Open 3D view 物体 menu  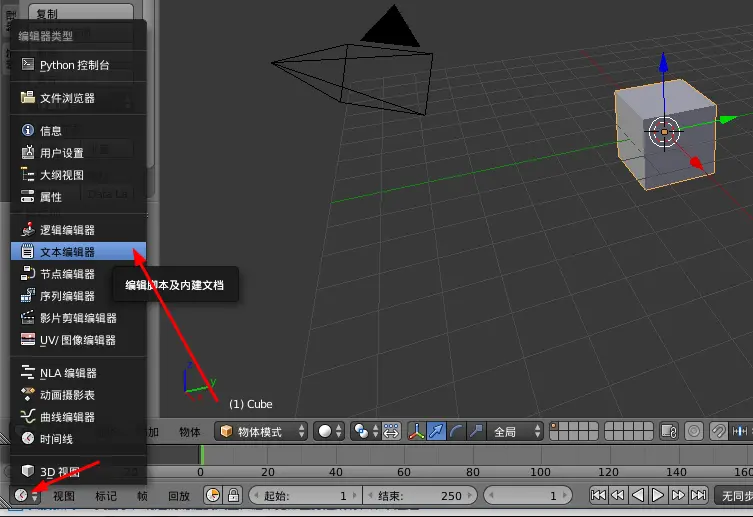pos(190,432)
